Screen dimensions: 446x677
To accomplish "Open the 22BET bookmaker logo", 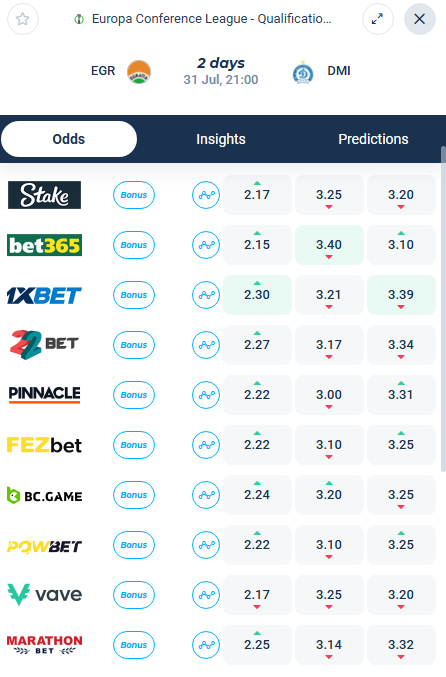I will click(x=44, y=345).
